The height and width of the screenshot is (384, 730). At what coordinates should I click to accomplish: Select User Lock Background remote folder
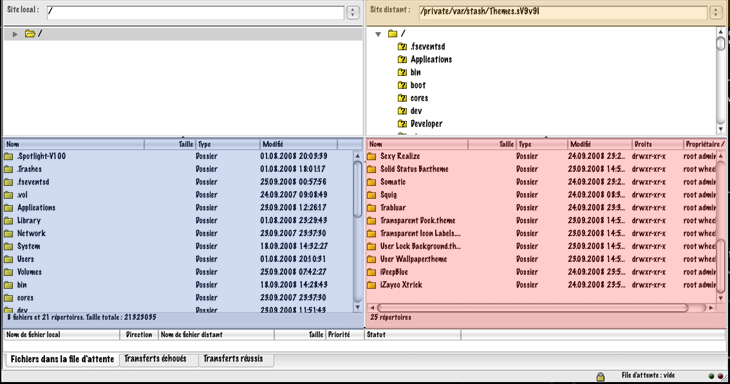541,247
